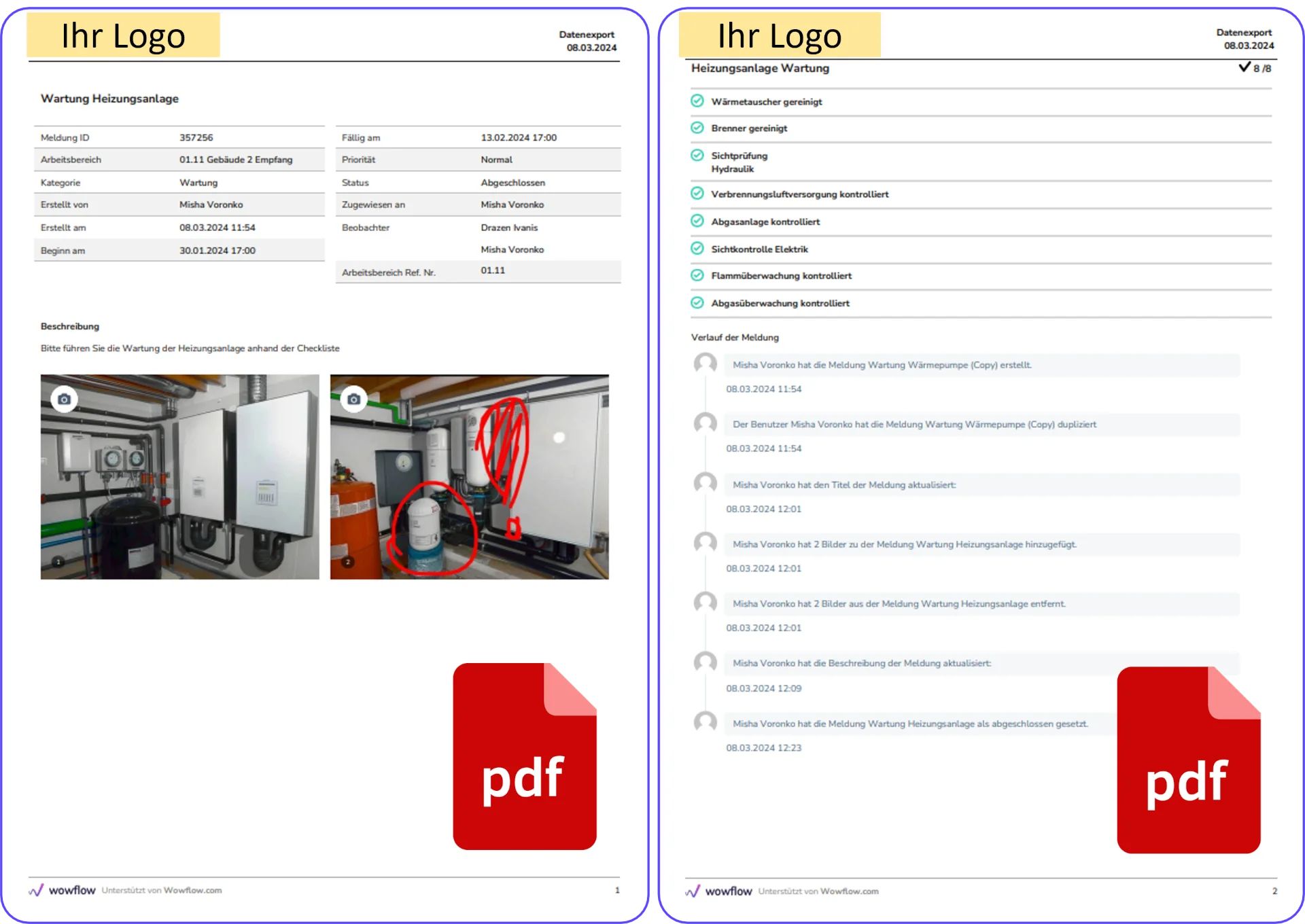Click the checkmark next to 8/8 counter
The width and height of the screenshot is (1305, 924).
point(1244,67)
